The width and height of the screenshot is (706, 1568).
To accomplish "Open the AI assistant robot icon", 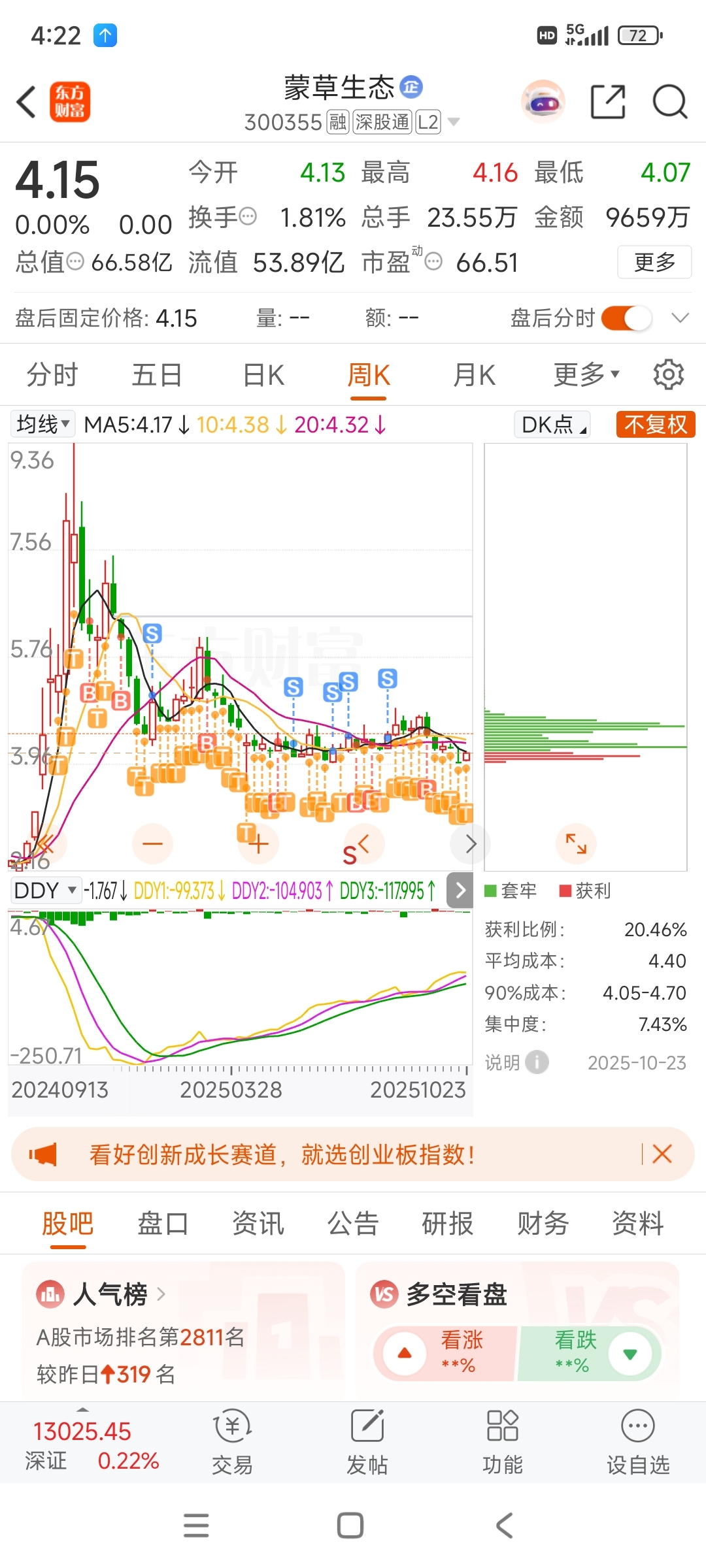I will coord(543,102).
